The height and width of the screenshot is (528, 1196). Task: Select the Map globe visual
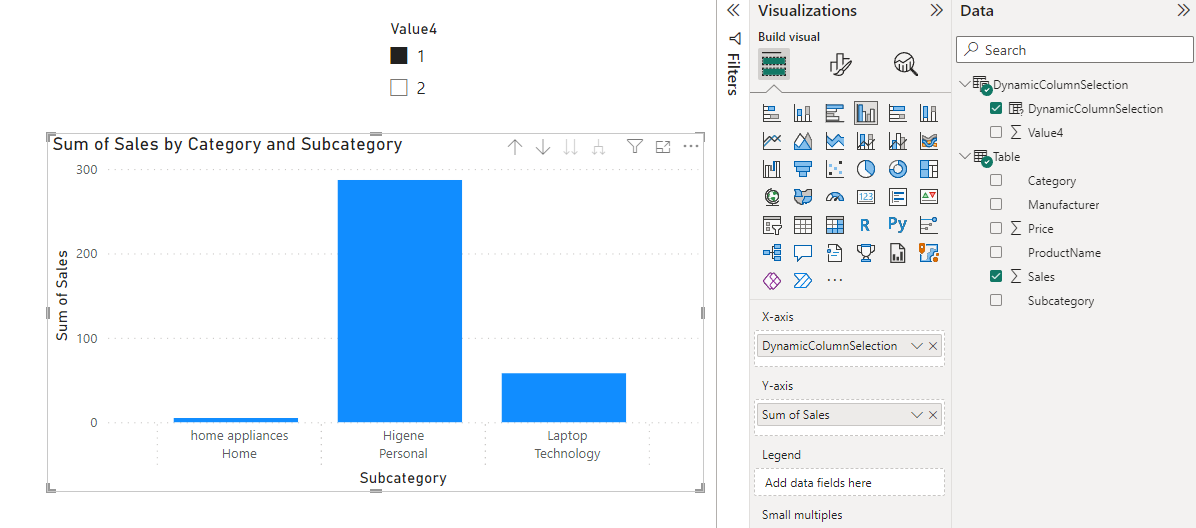coord(771,197)
